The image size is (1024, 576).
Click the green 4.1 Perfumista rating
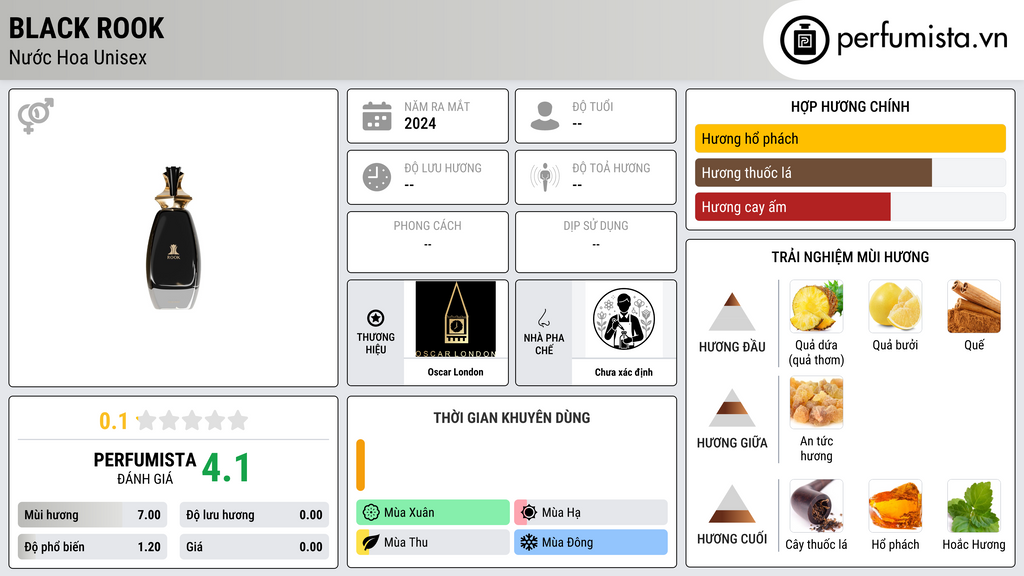(x=225, y=468)
